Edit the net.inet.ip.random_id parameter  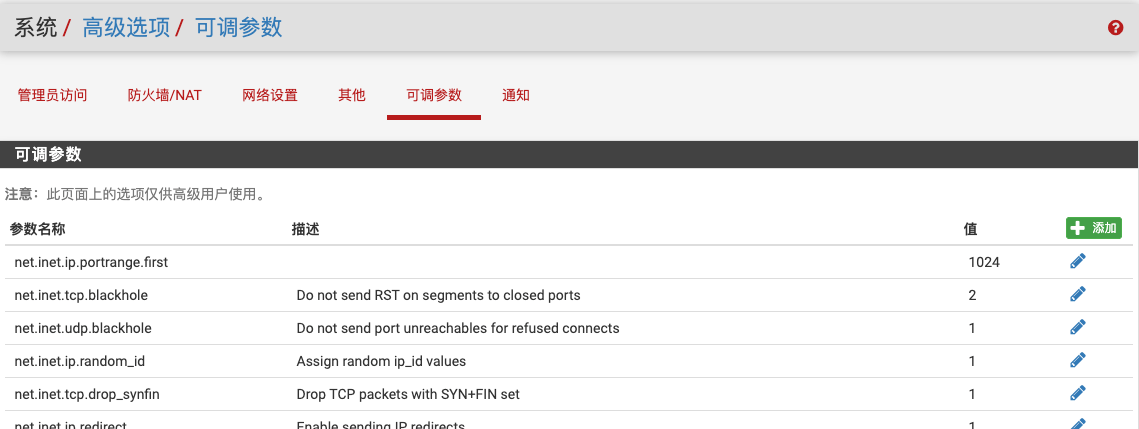(1077, 360)
